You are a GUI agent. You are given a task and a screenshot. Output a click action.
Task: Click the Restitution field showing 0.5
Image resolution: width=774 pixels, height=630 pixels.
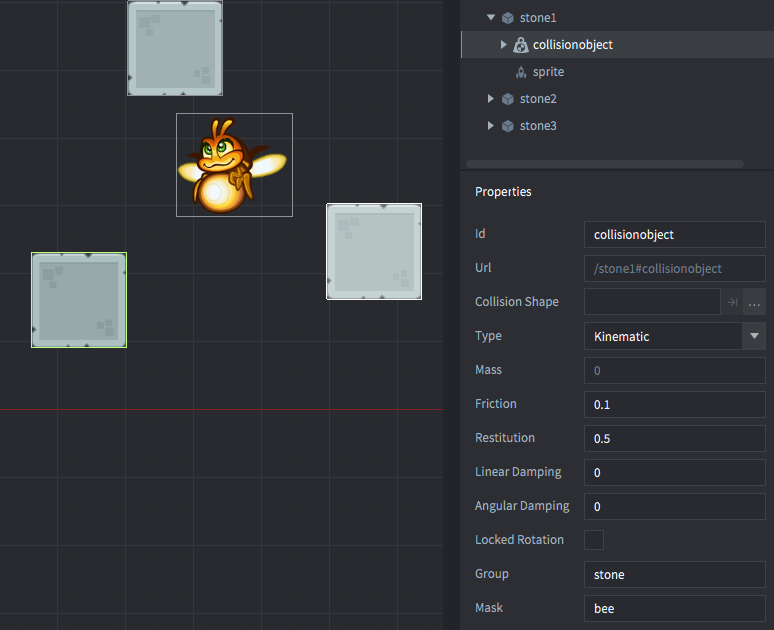click(675, 438)
